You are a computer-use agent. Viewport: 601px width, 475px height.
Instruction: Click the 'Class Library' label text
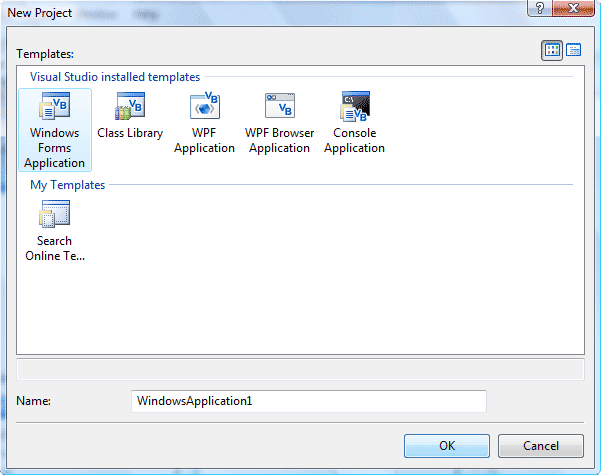pos(130,133)
